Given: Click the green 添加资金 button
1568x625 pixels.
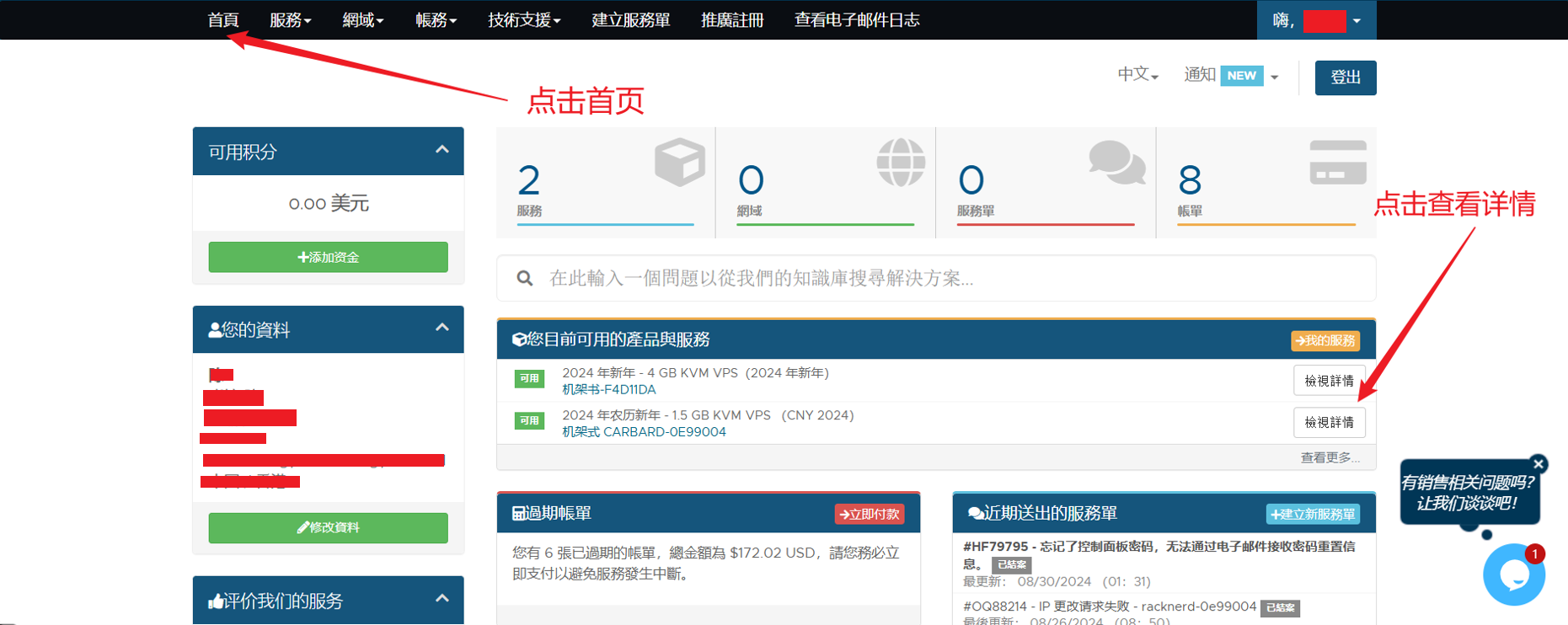Looking at the screenshot, I should click(x=328, y=257).
